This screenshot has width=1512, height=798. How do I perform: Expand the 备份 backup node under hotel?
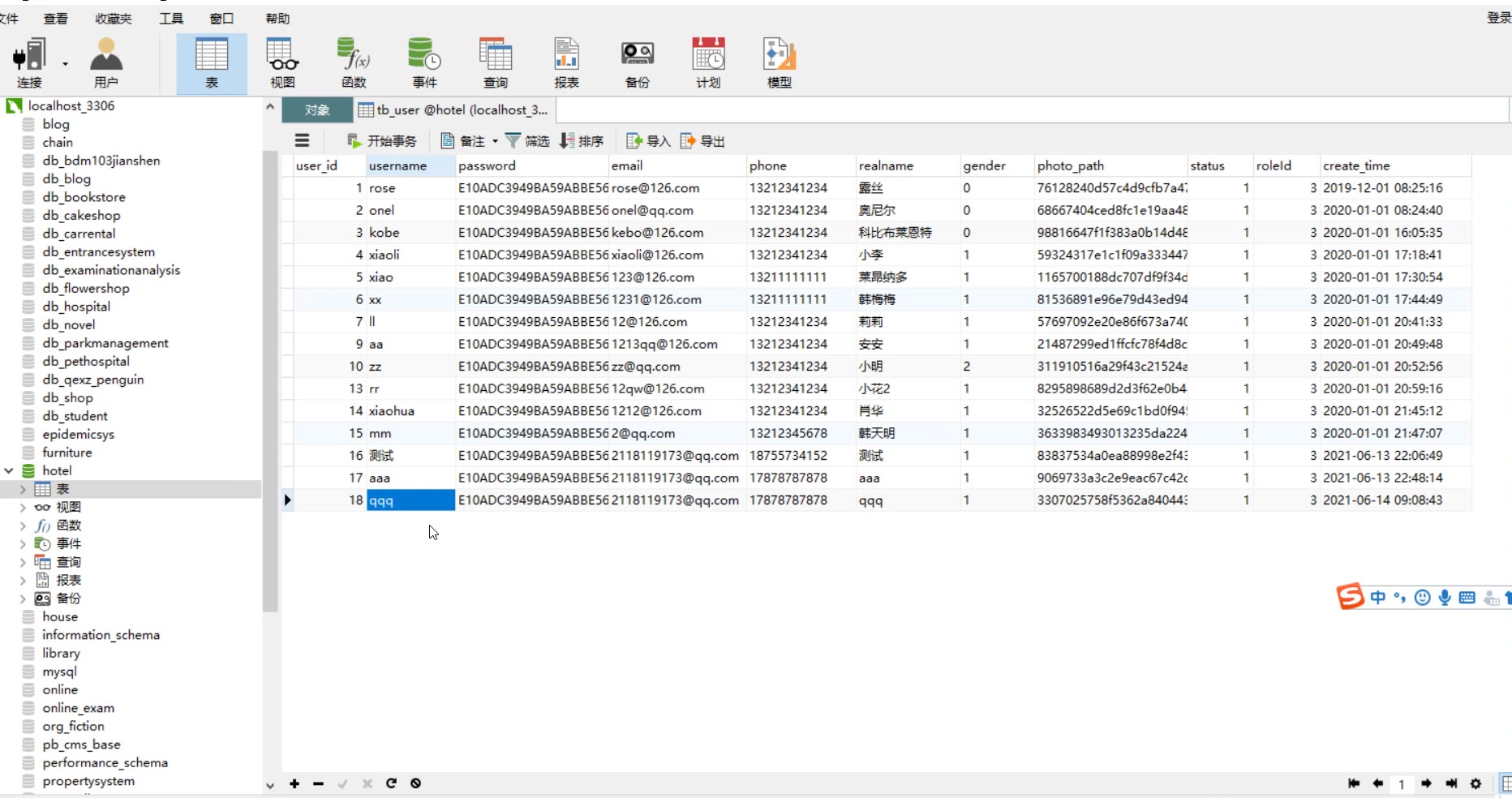coord(23,598)
